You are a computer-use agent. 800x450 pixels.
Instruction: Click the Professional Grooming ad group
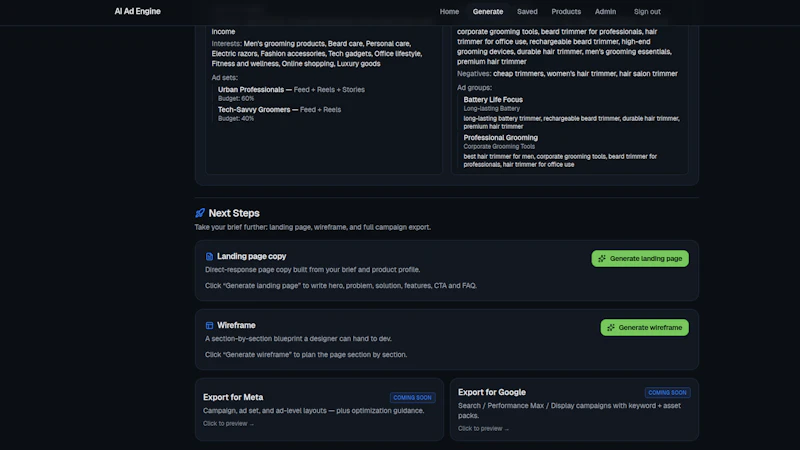coord(501,138)
